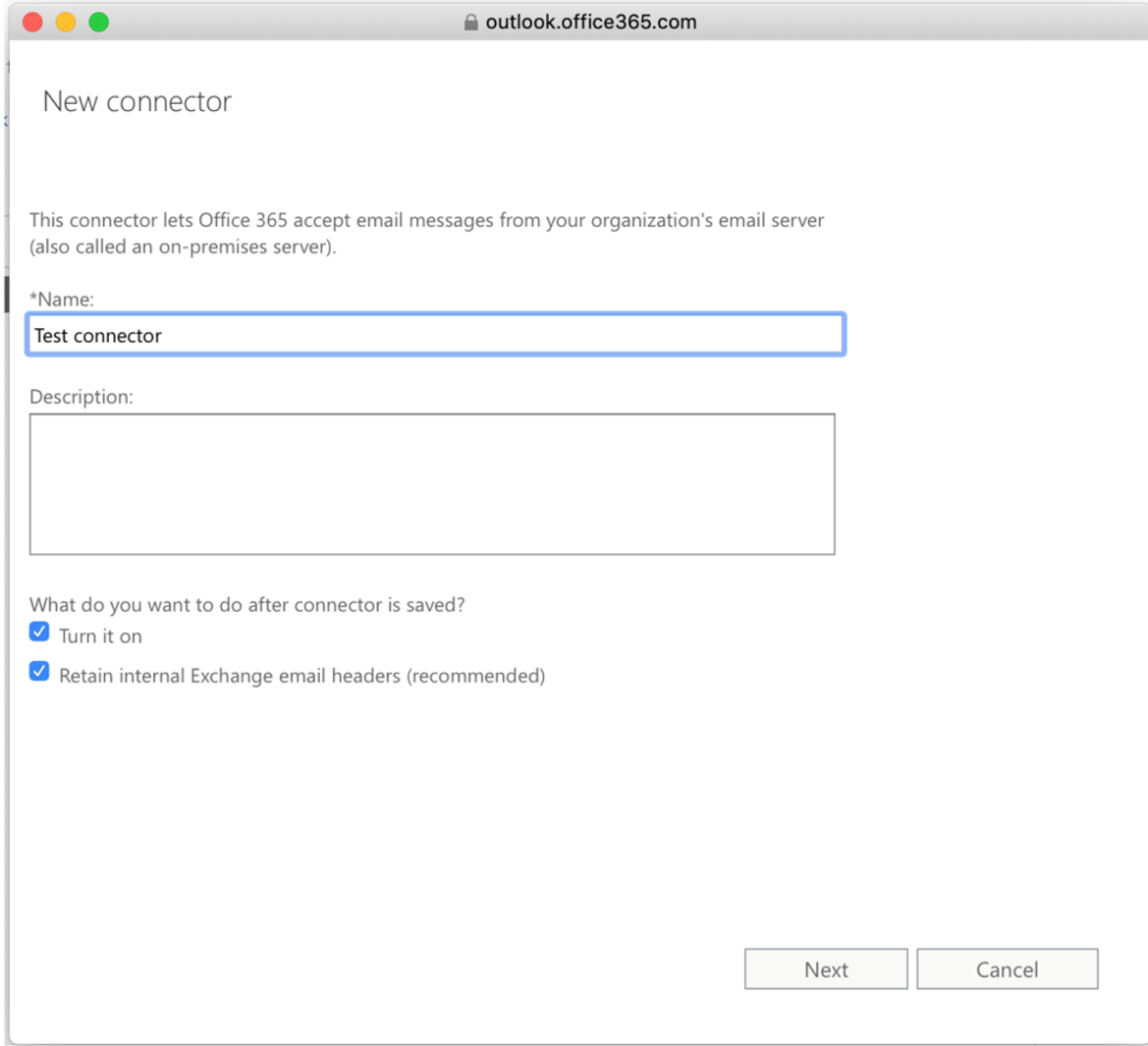
Task: Click the red close window button
Action: point(33,22)
